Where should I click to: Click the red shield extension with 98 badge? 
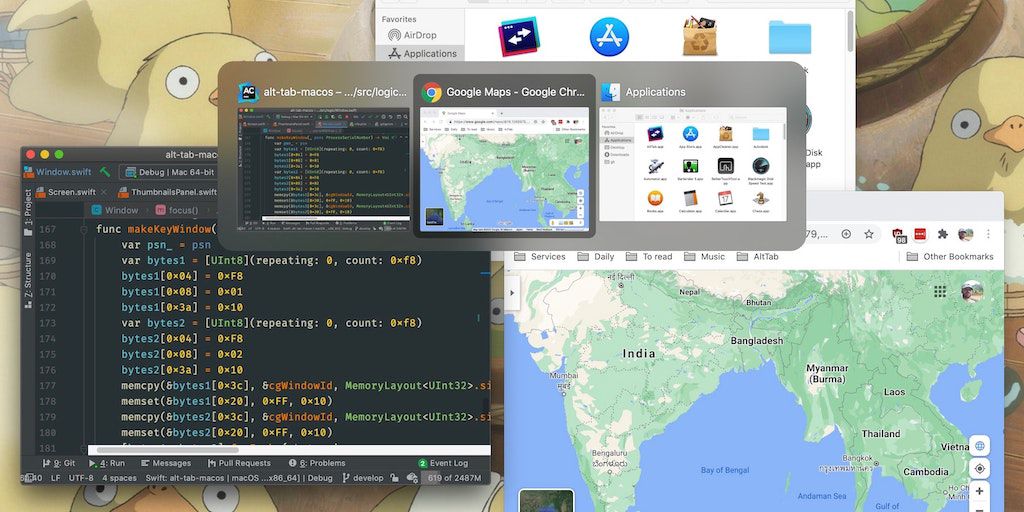tap(899, 235)
